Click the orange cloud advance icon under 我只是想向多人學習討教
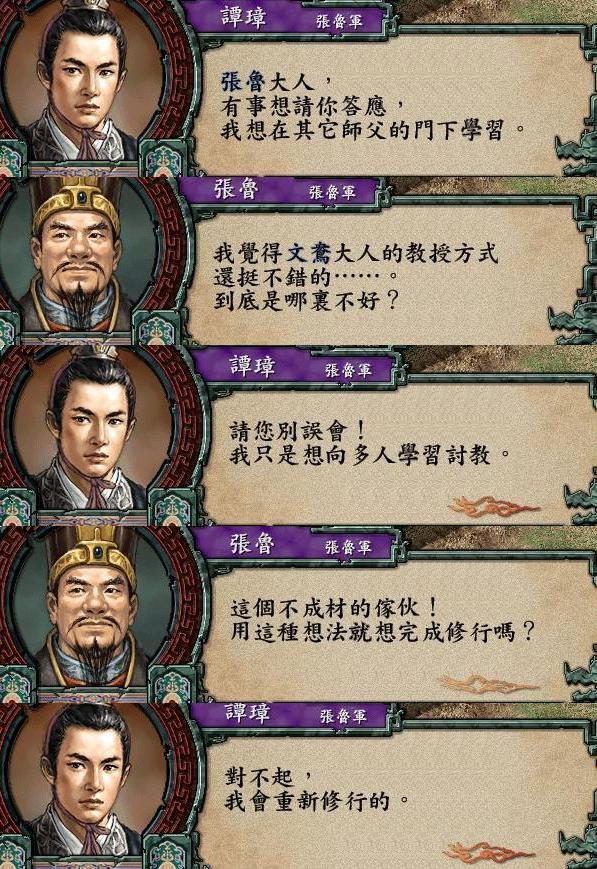 click(493, 507)
